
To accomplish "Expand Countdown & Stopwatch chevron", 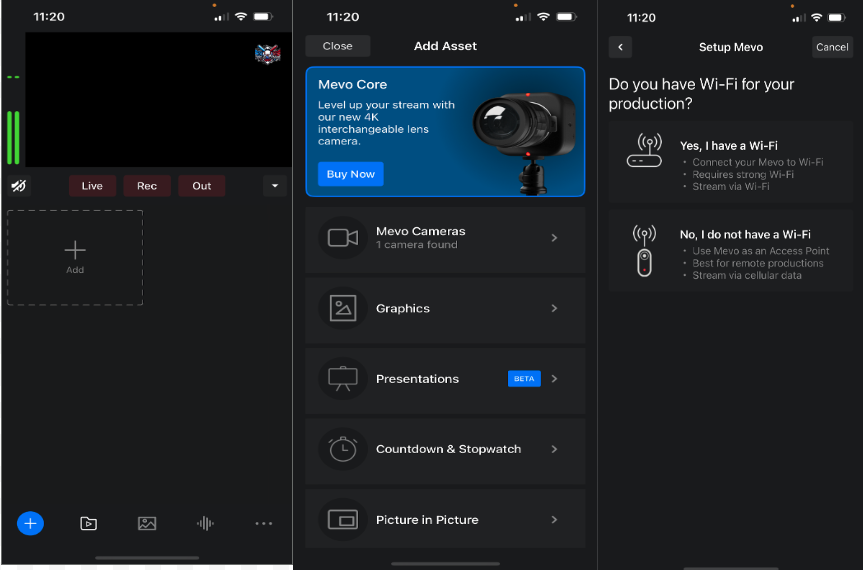I will pos(554,449).
